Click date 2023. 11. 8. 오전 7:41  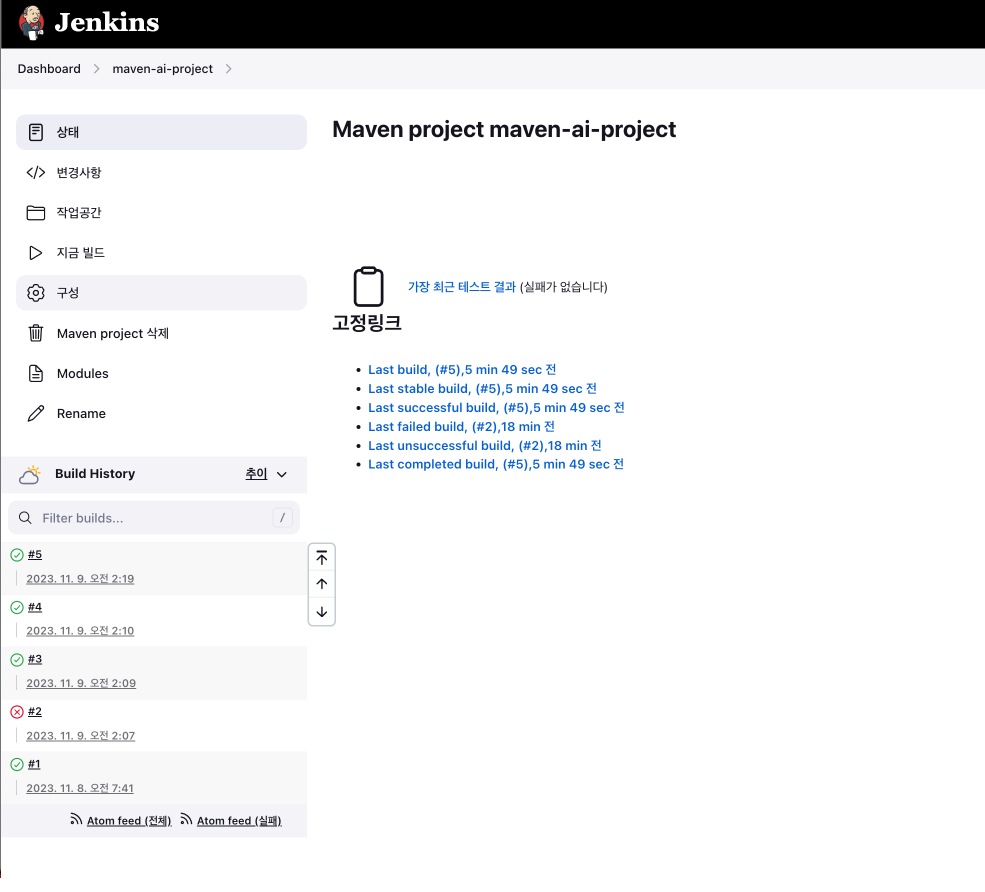click(x=80, y=788)
